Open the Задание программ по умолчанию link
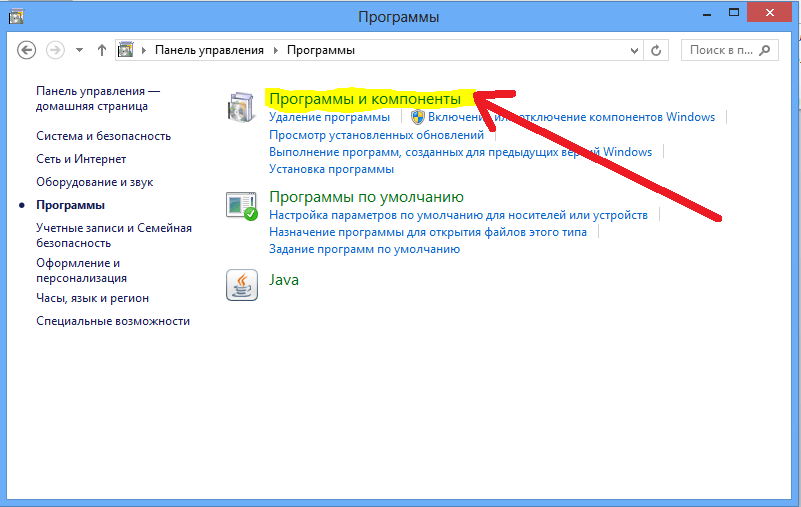Viewport: 801px width, 507px height. click(x=364, y=249)
